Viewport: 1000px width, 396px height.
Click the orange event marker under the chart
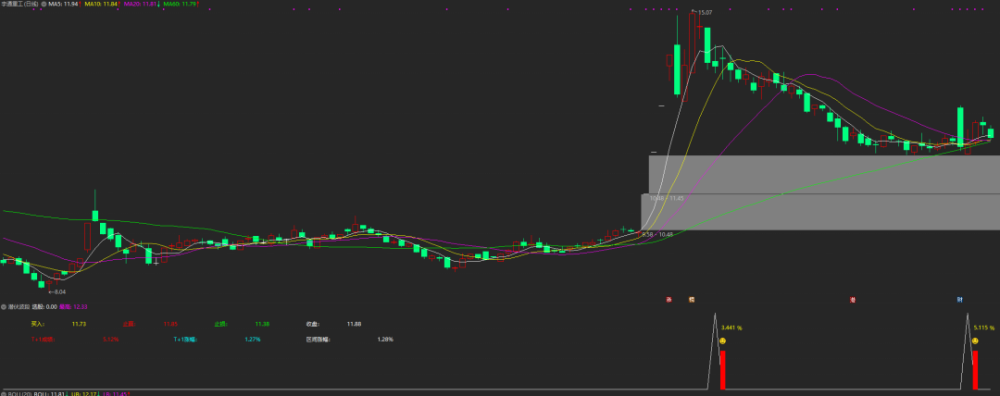691,299
